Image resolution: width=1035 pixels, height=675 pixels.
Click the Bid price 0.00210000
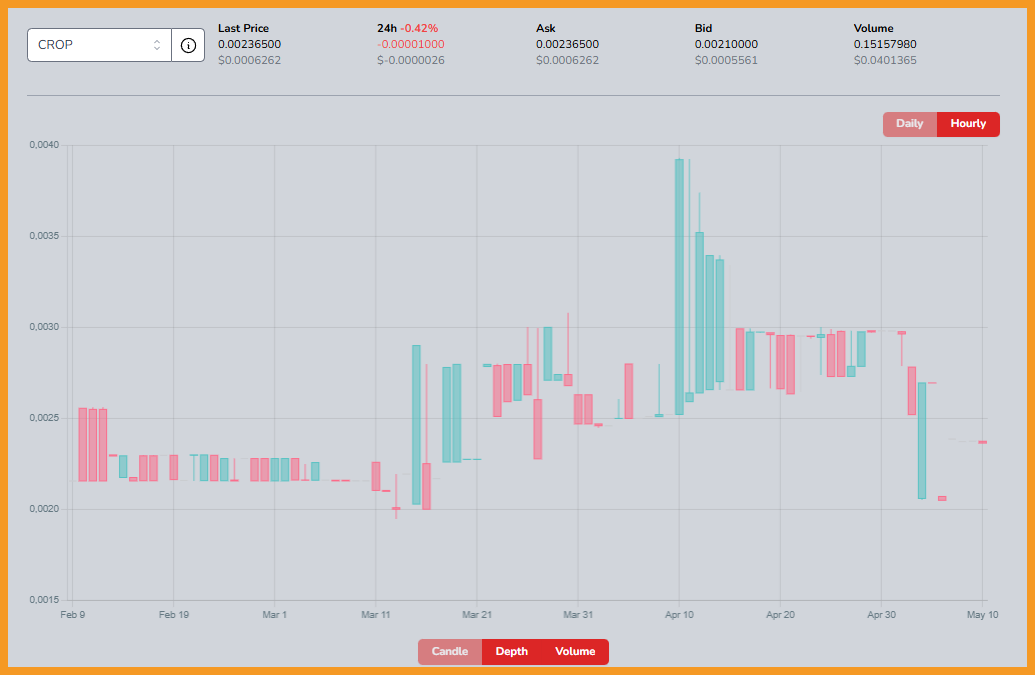point(726,44)
